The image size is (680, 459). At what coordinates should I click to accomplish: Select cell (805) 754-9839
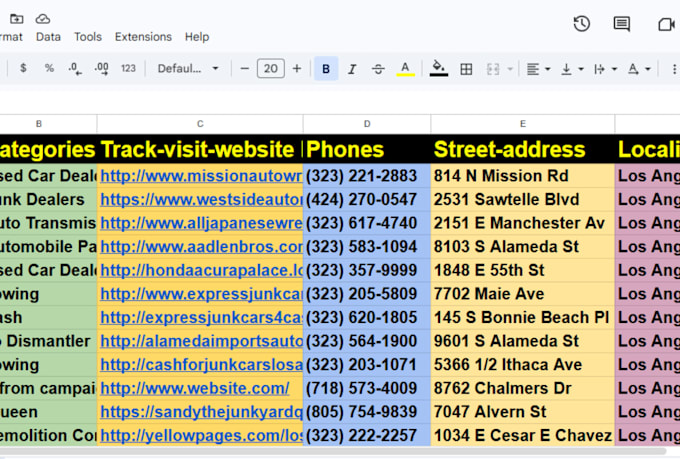click(x=367, y=412)
